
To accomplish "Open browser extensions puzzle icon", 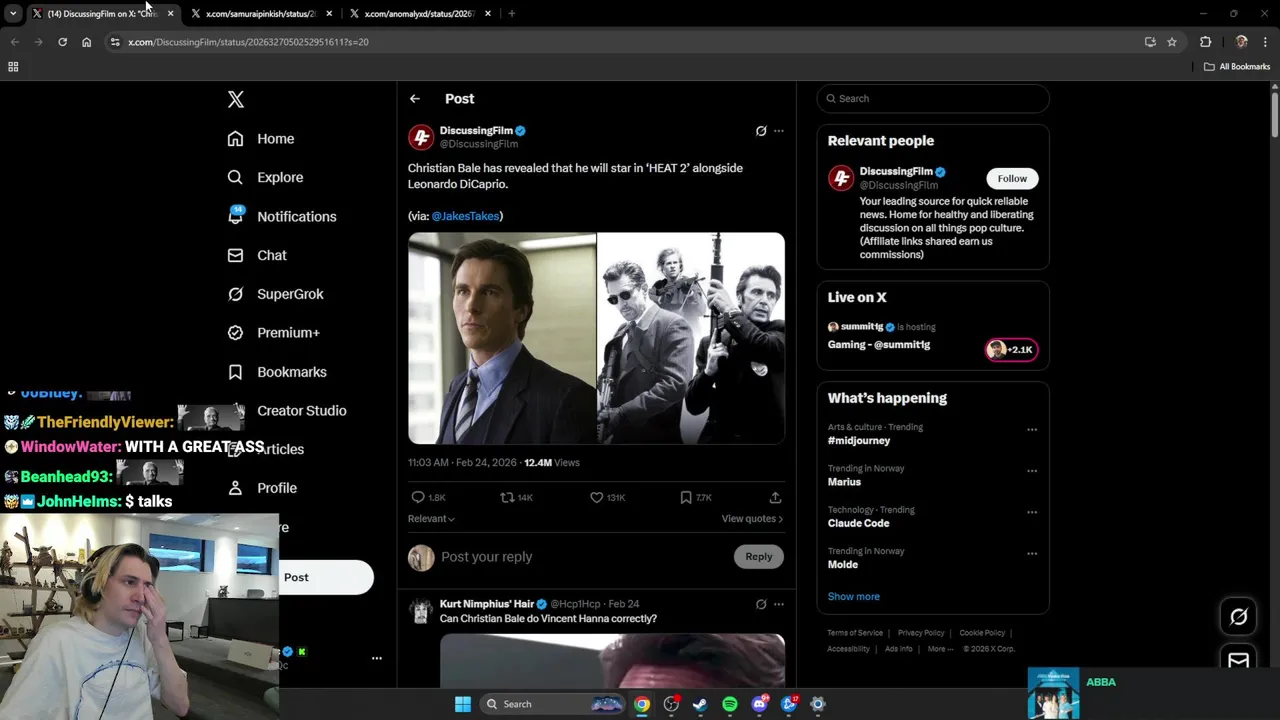I will (1205, 42).
